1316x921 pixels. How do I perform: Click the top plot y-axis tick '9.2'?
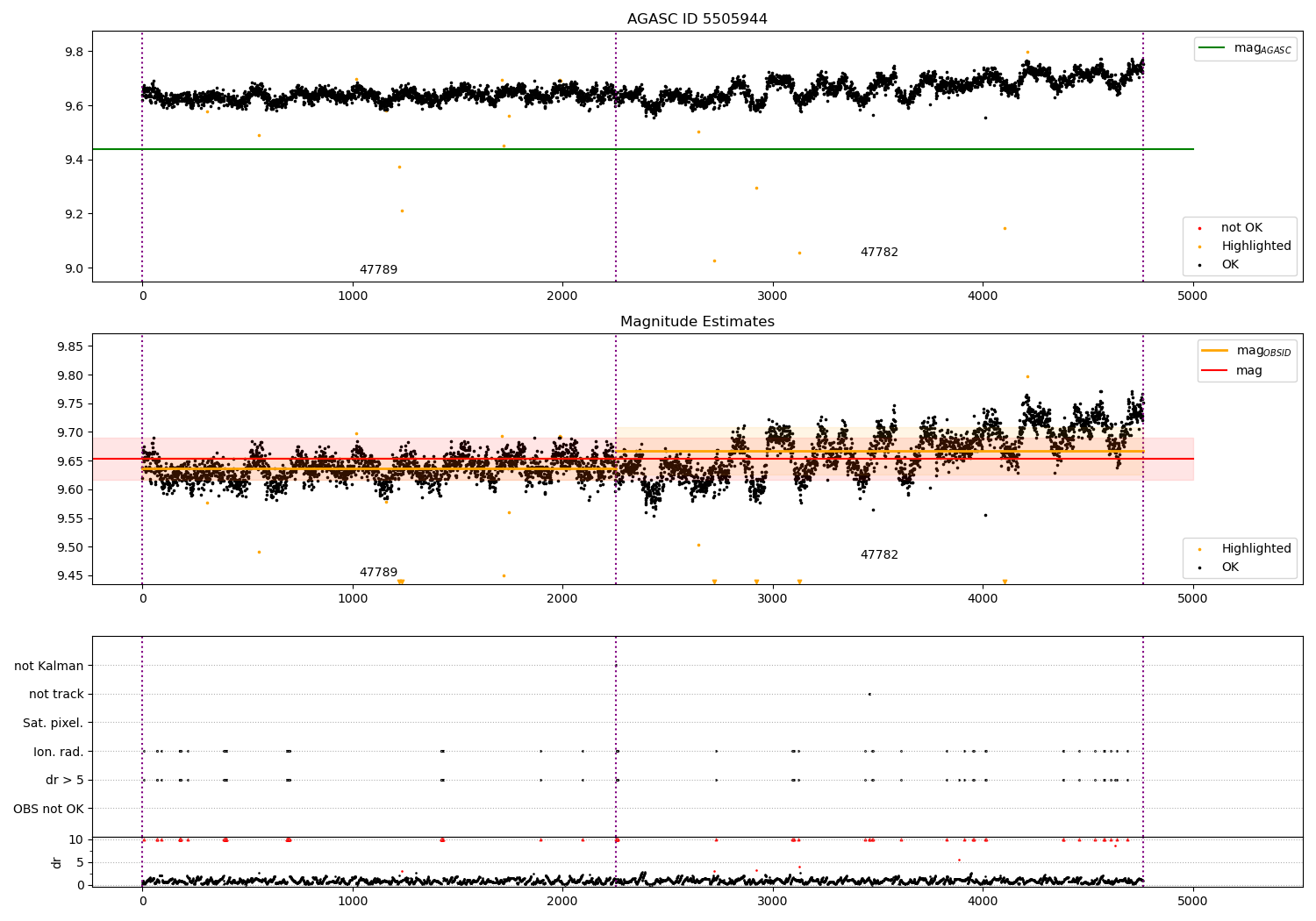click(75, 214)
